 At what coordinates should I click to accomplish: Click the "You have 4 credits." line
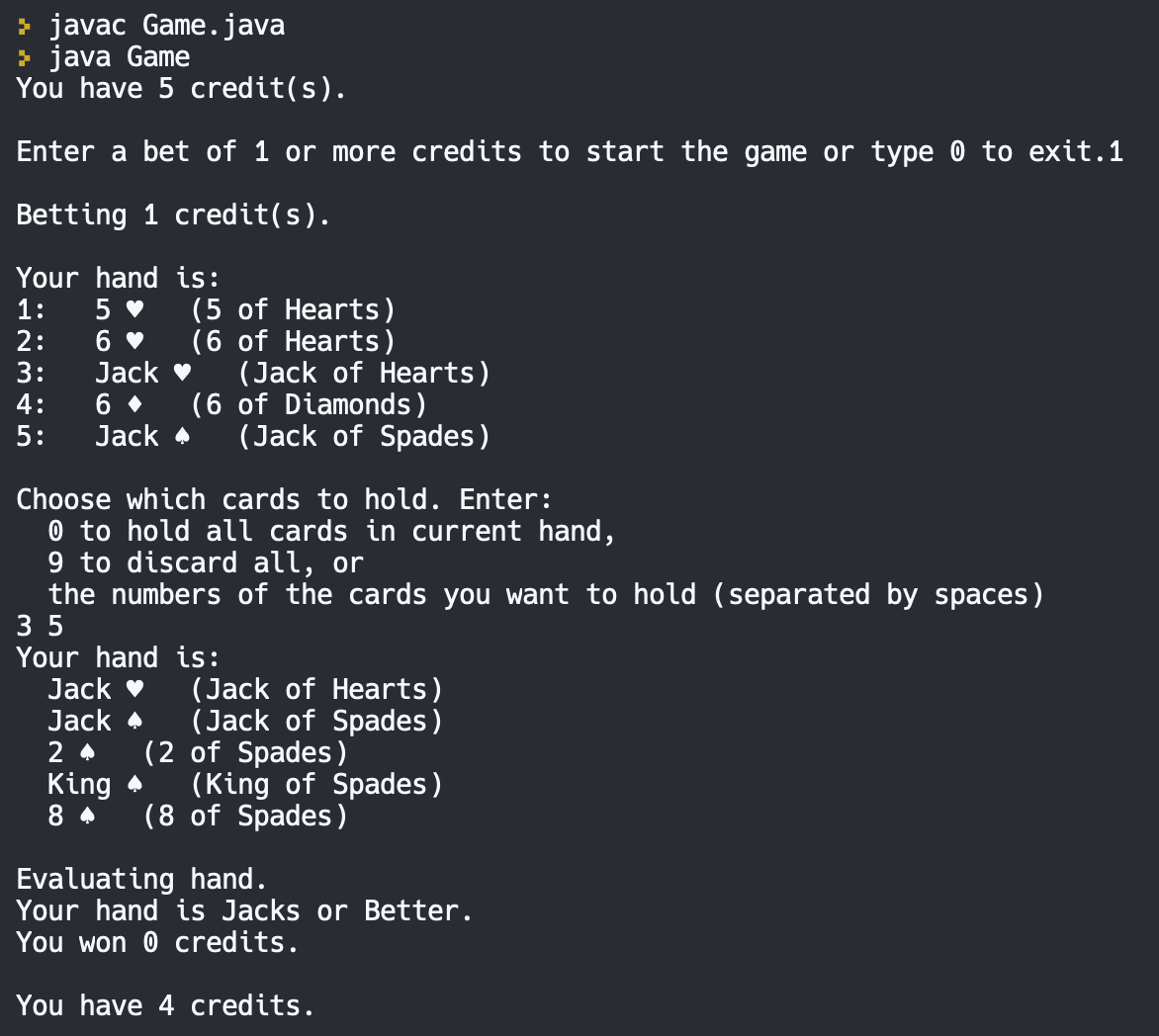[165, 1005]
